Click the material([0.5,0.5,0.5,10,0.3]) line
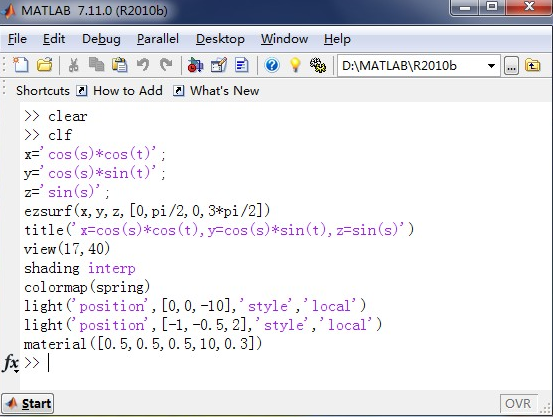 point(143,344)
